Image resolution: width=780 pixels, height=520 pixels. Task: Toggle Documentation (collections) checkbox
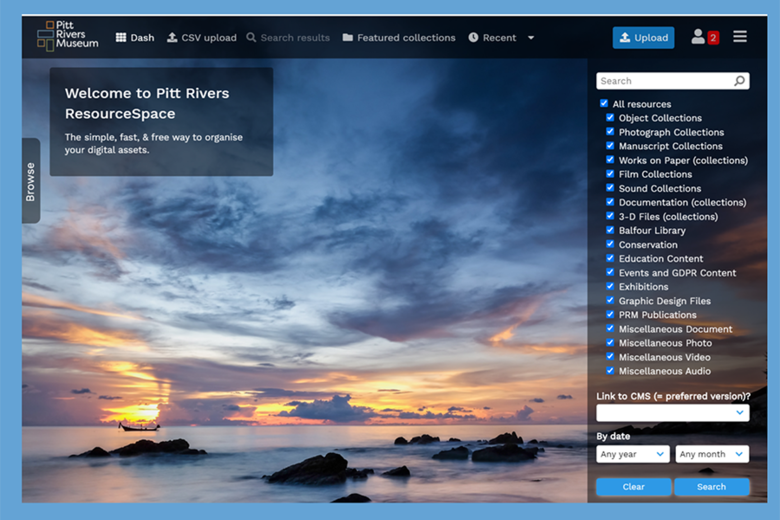click(610, 202)
